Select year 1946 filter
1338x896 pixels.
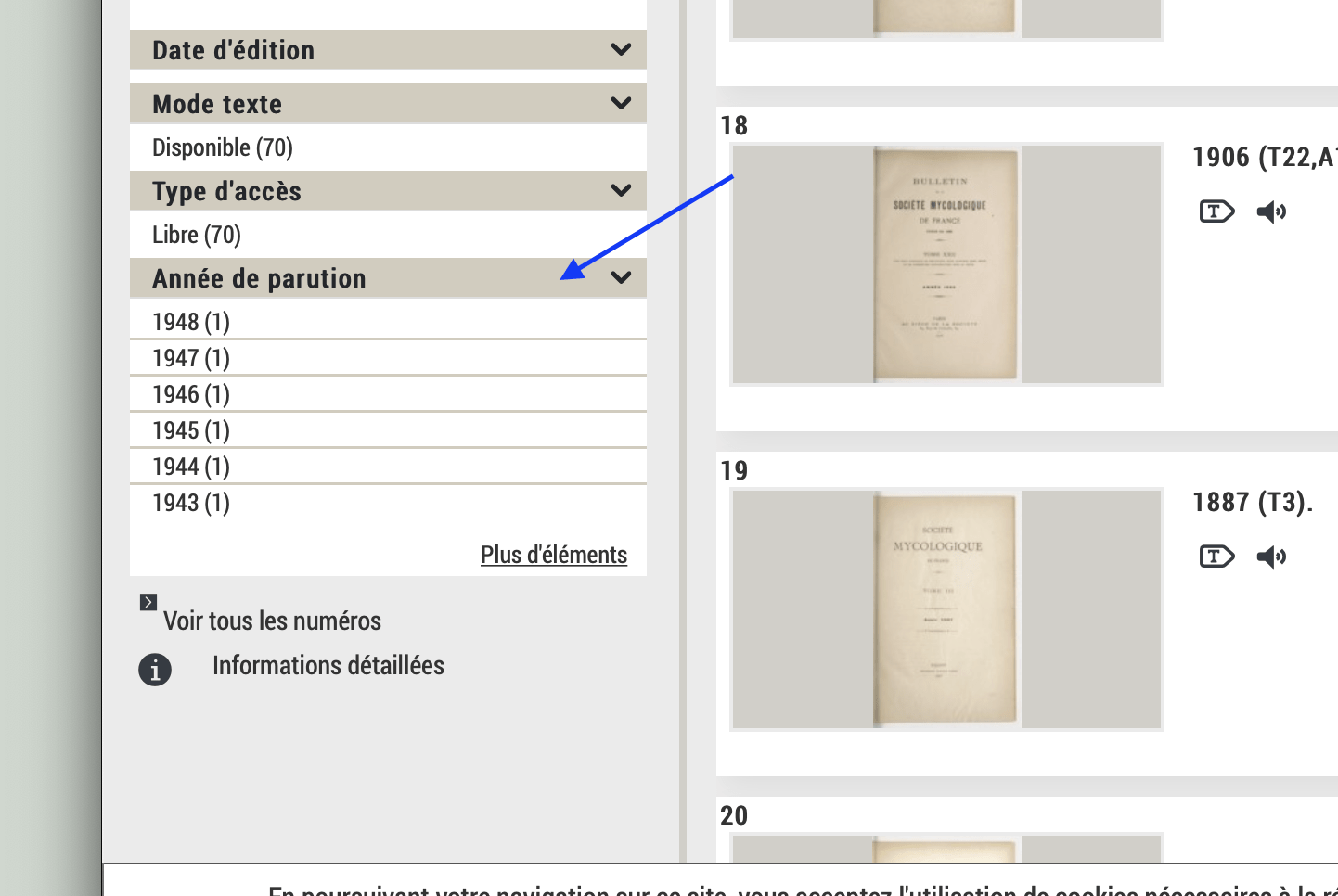[x=191, y=394]
